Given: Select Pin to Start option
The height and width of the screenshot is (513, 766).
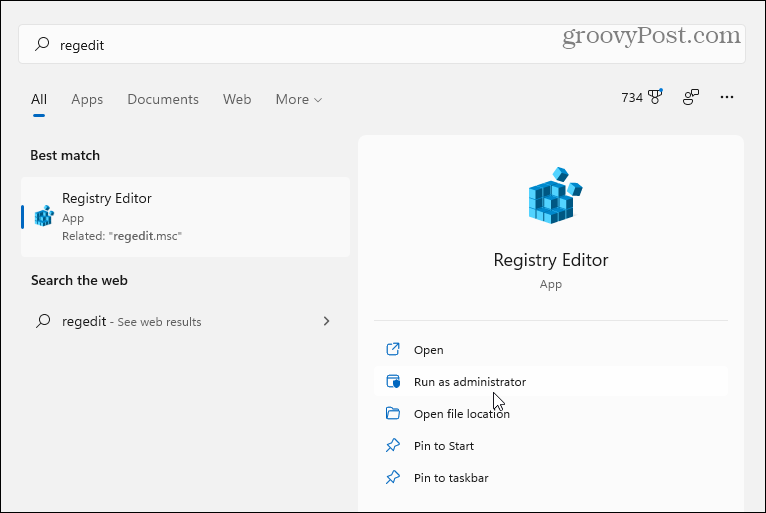Looking at the screenshot, I should point(443,446).
